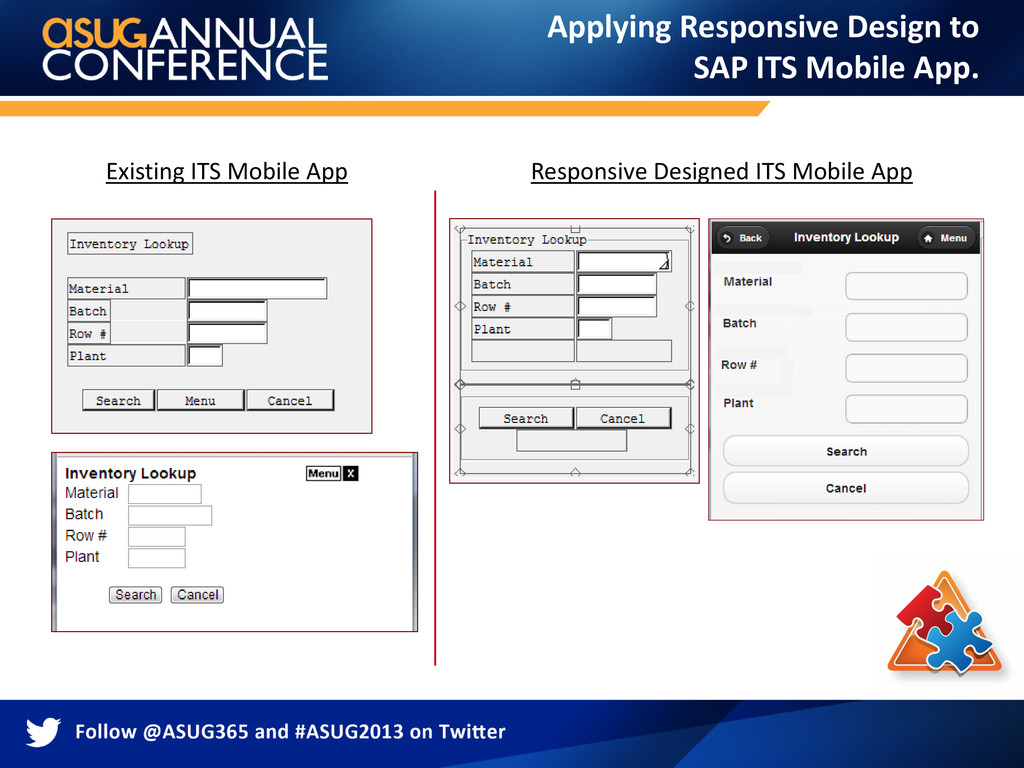Click small Menu button in white-background app
Screen dimensions: 1024x768
click(323, 473)
